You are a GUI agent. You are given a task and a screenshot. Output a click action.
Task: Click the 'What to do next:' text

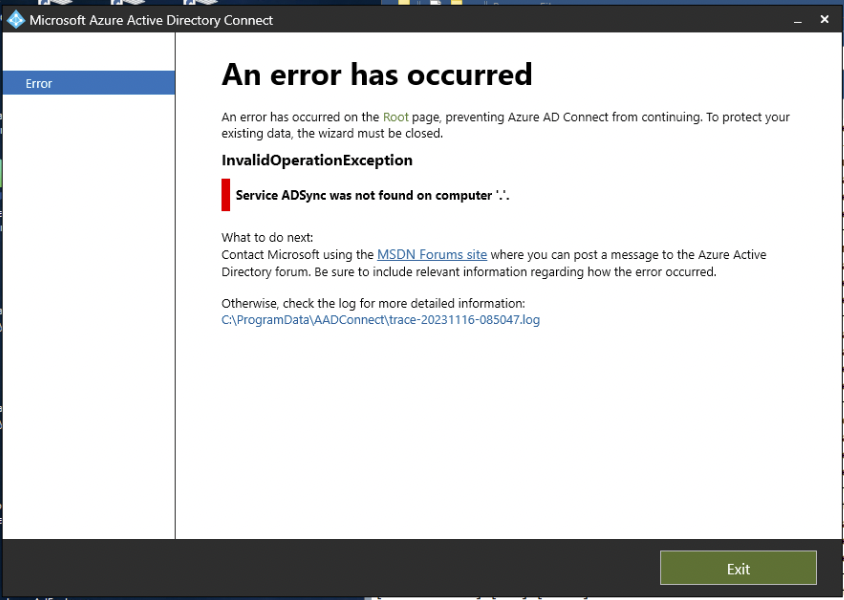tap(267, 237)
